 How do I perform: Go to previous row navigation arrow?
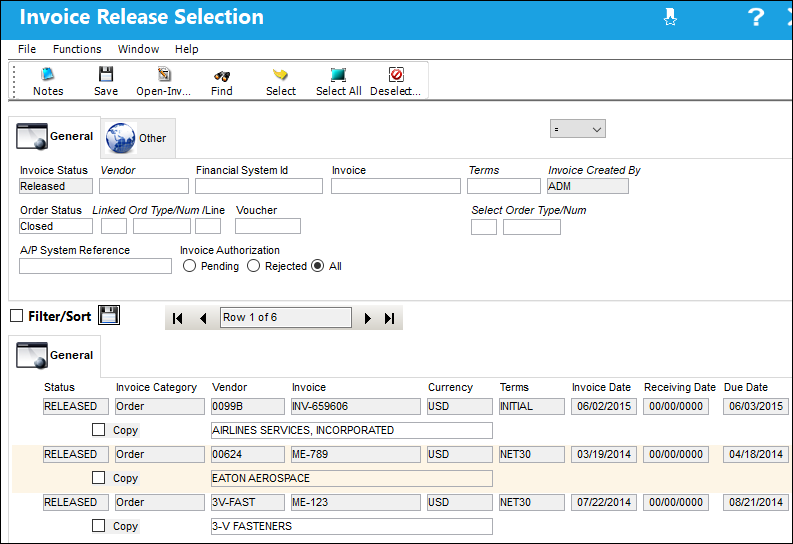203,319
